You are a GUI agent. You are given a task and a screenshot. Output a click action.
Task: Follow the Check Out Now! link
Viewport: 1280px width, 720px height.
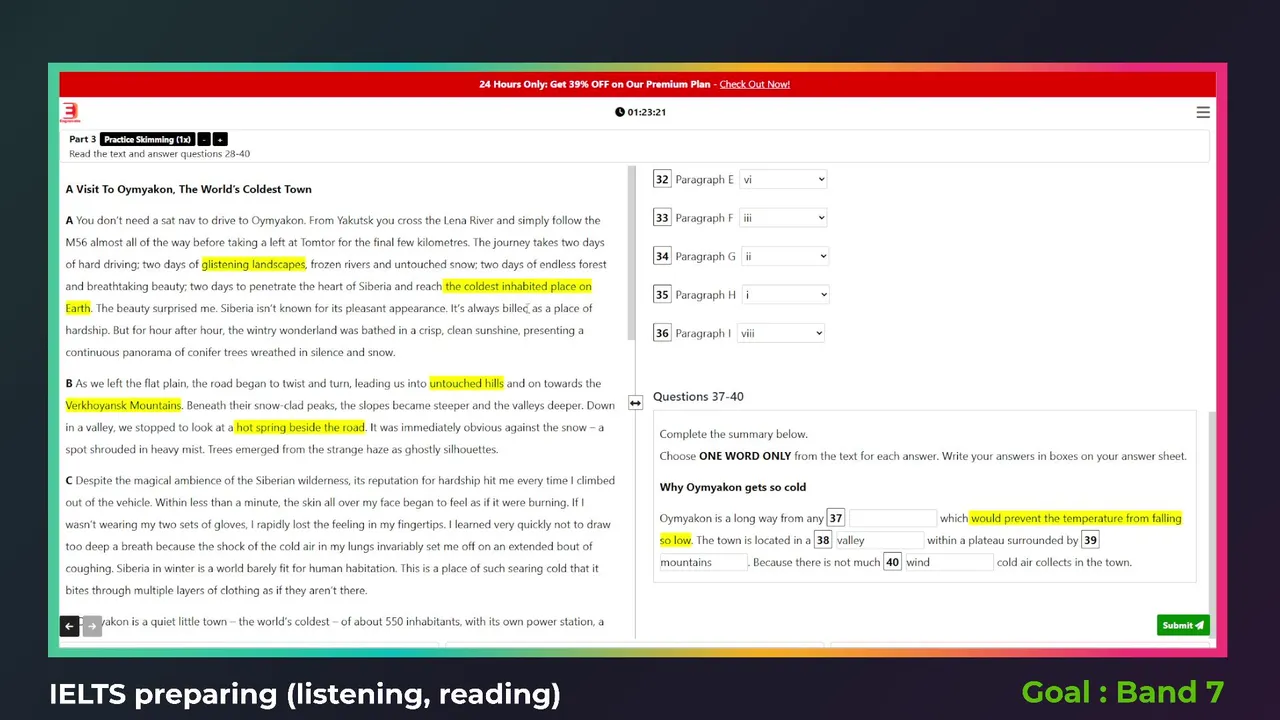(x=755, y=84)
